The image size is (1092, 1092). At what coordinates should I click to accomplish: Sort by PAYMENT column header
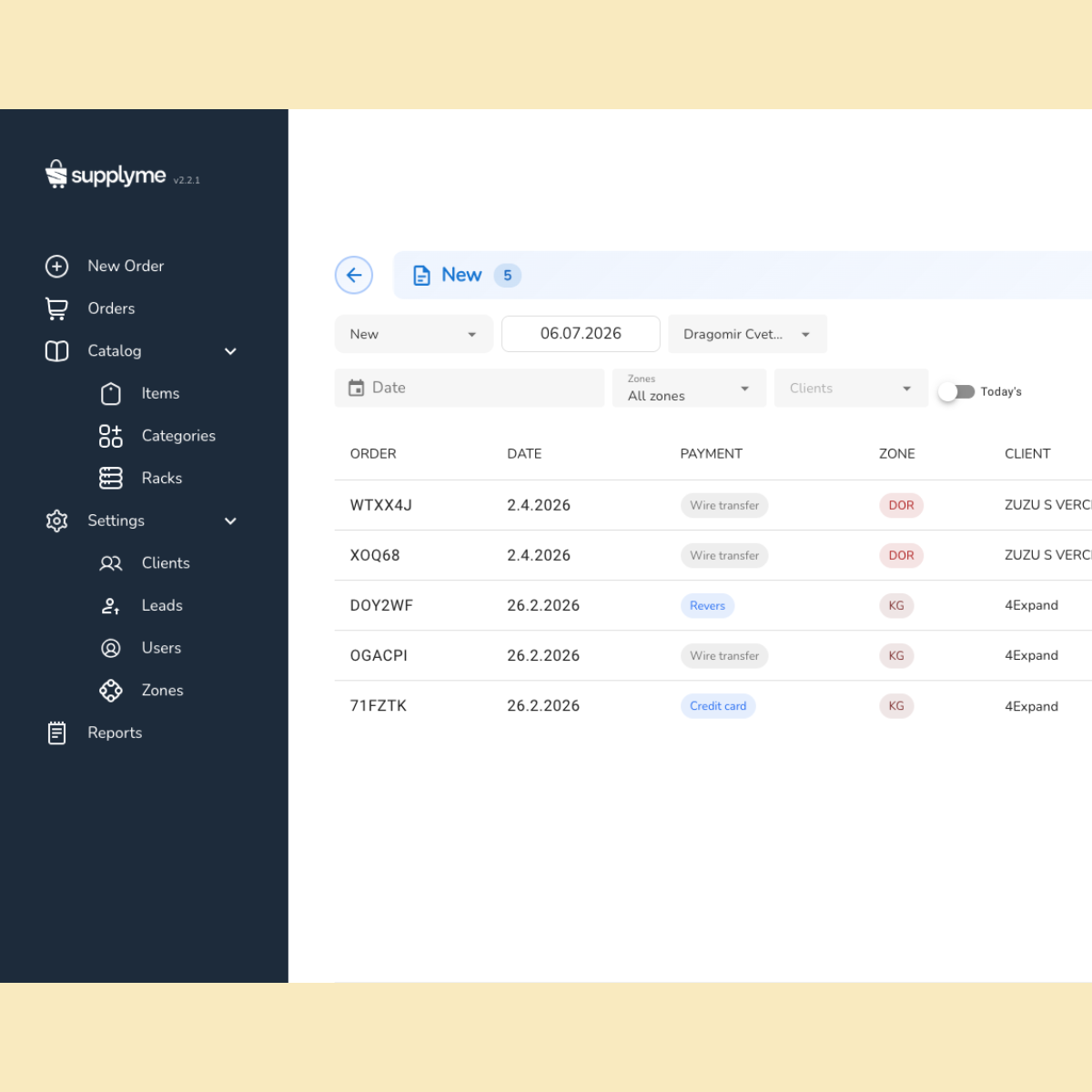coord(712,453)
